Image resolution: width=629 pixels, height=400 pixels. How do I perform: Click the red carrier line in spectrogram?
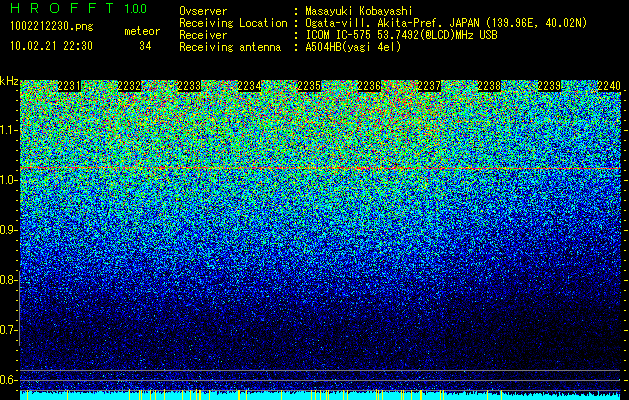tap(320, 168)
